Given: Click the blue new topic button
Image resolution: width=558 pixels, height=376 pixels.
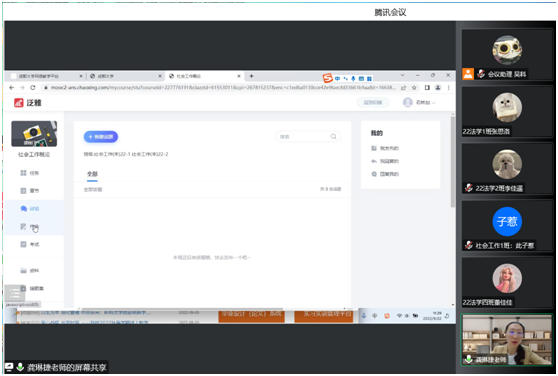Looking at the screenshot, I should 101,137.
